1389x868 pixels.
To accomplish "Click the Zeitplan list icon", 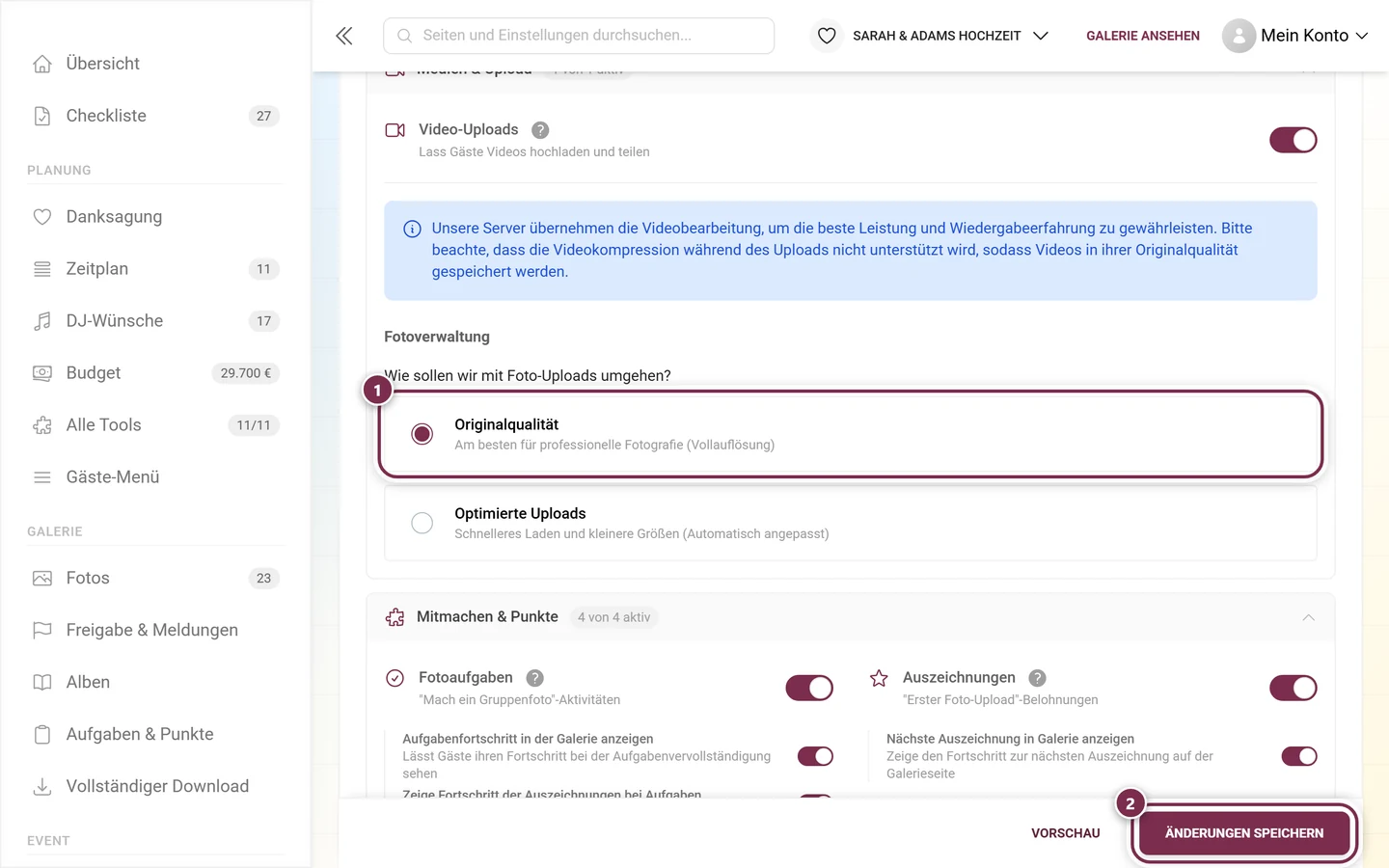I will pyautogui.click(x=42, y=269).
